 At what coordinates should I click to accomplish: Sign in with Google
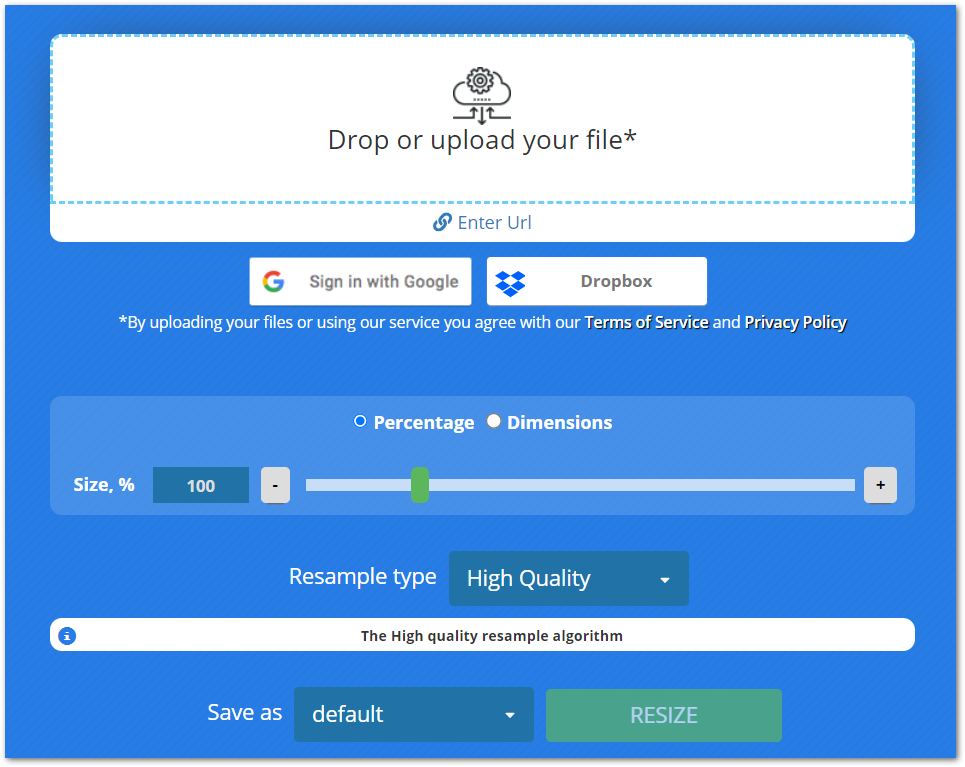(x=360, y=281)
